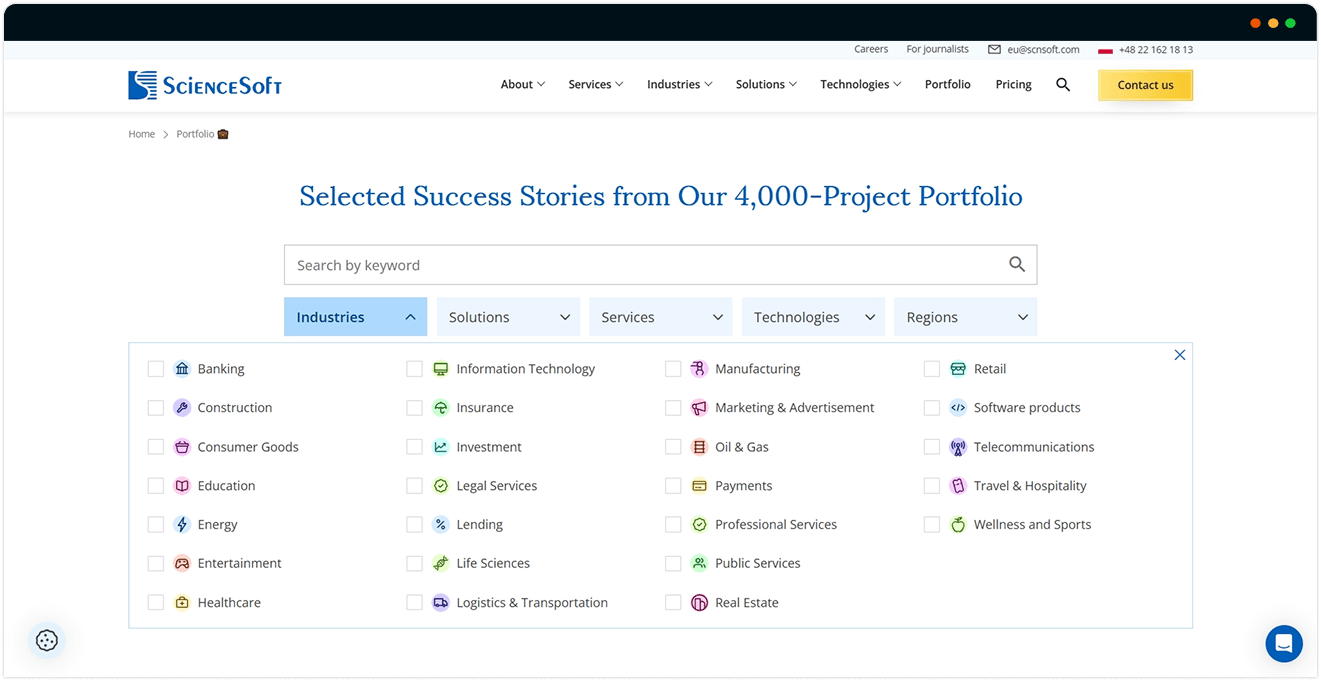The image size is (1321, 681).
Task: Click the Contact us button
Action: 1145,85
